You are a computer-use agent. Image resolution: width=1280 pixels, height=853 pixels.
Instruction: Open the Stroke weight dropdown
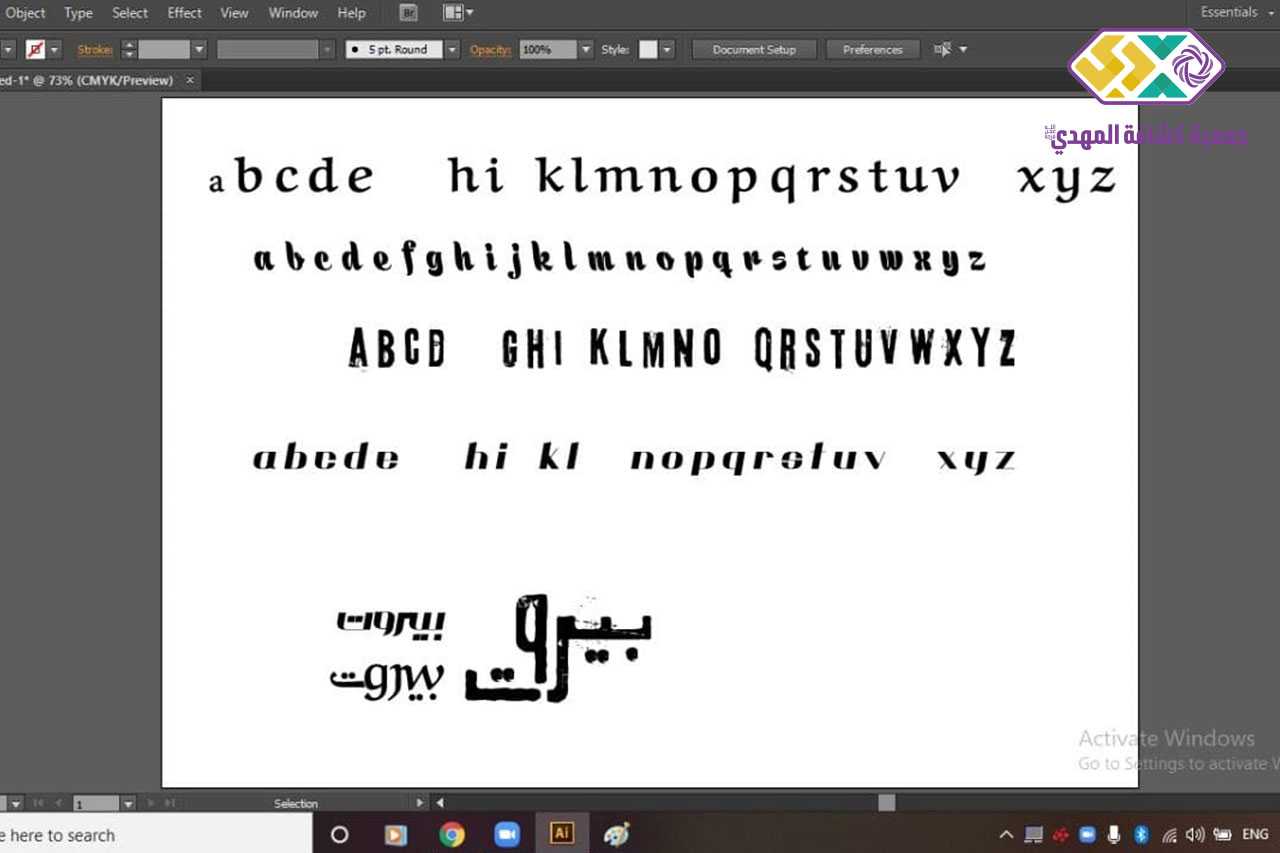pos(199,49)
